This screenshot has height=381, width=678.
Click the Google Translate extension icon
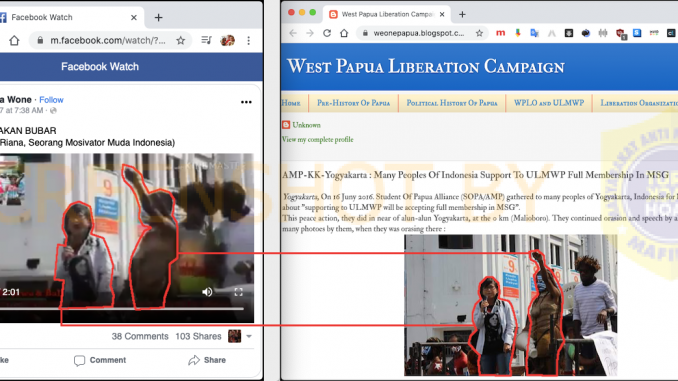click(x=534, y=33)
